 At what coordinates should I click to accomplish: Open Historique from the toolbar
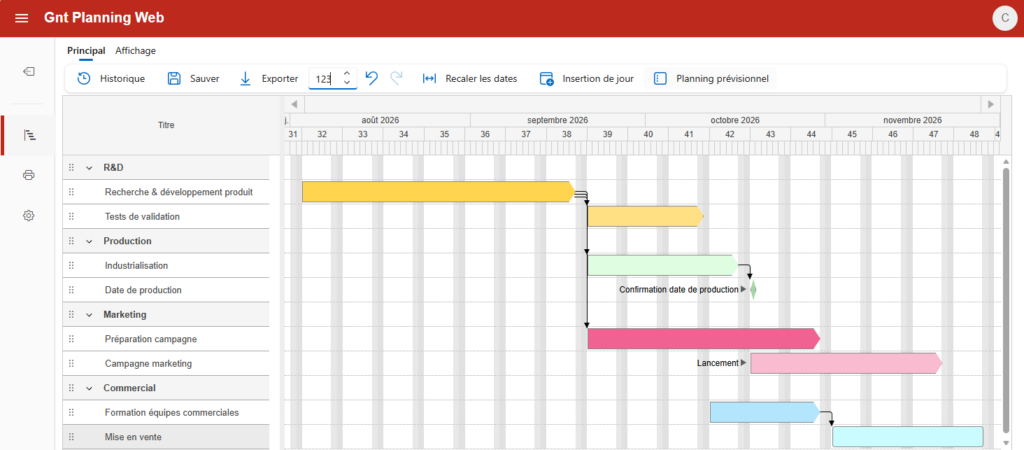tap(111, 78)
